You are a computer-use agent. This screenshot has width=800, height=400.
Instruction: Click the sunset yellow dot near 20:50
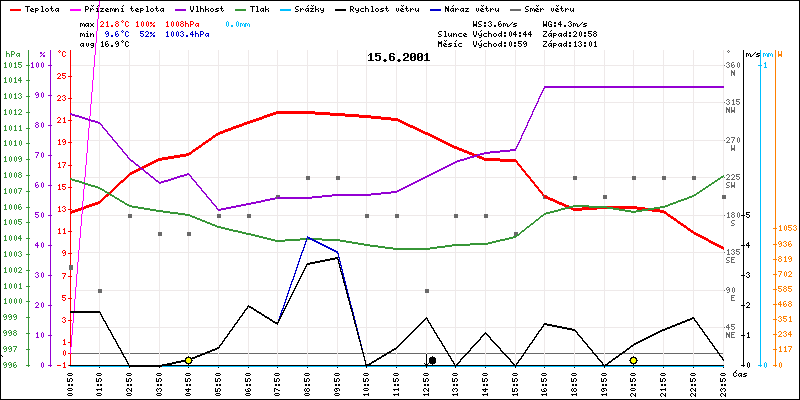click(633, 360)
